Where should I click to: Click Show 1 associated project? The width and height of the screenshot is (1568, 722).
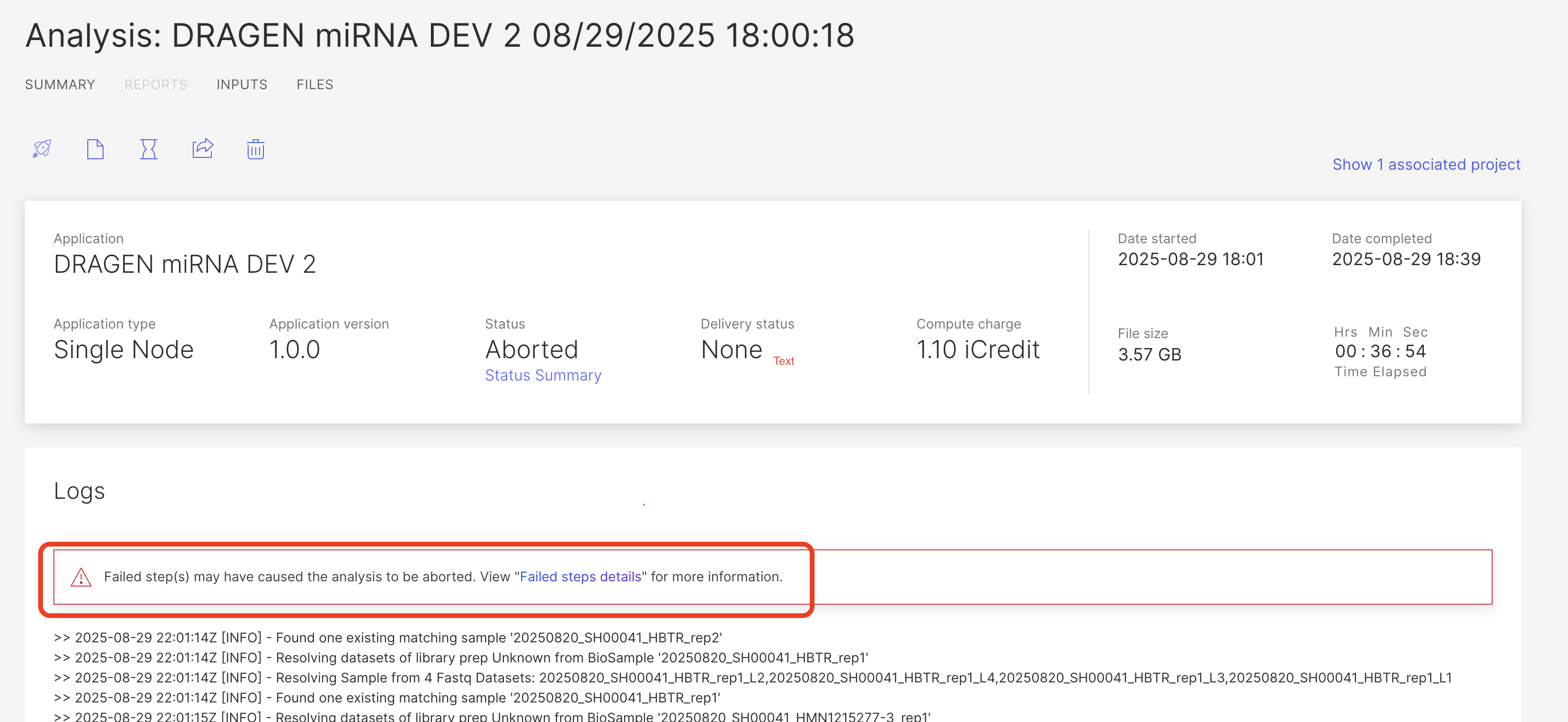click(1426, 164)
